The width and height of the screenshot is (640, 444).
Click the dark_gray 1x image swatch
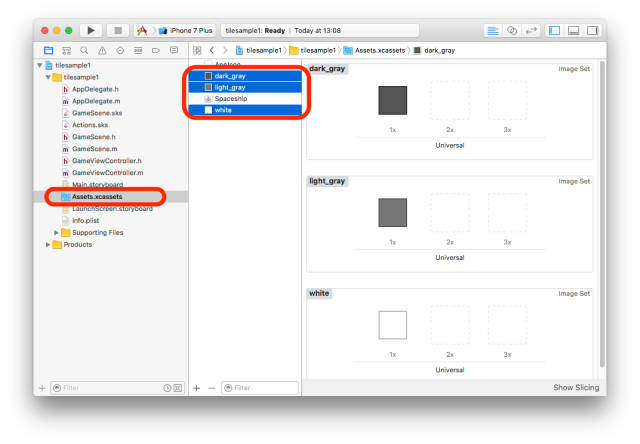(393, 100)
